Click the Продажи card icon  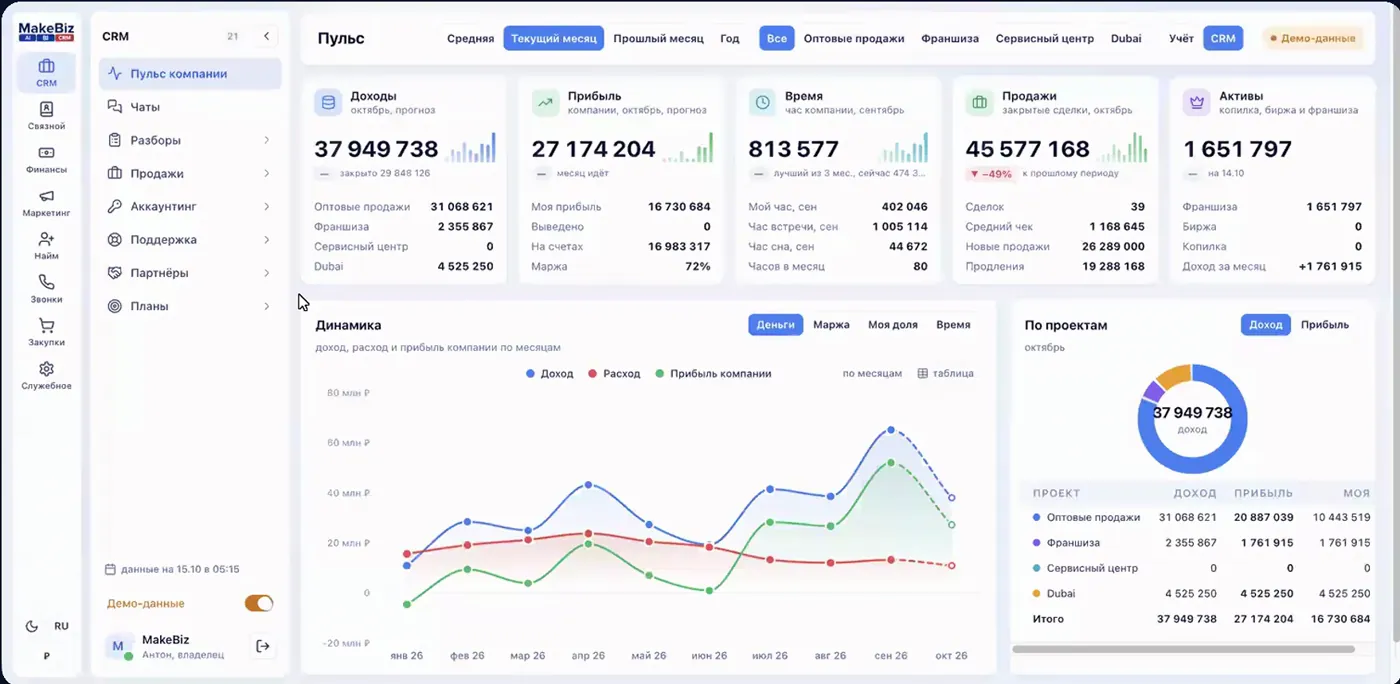(980, 102)
